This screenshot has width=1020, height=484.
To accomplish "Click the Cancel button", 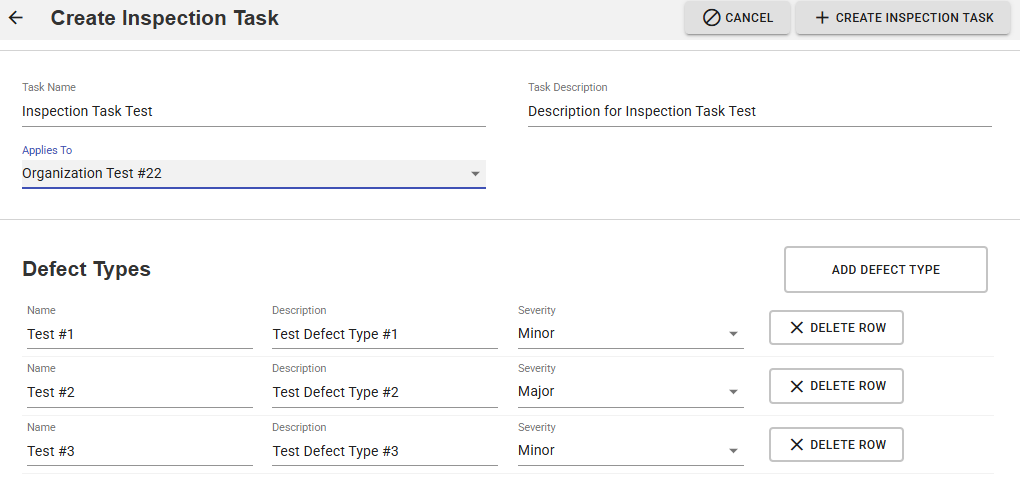I will click(x=737, y=18).
